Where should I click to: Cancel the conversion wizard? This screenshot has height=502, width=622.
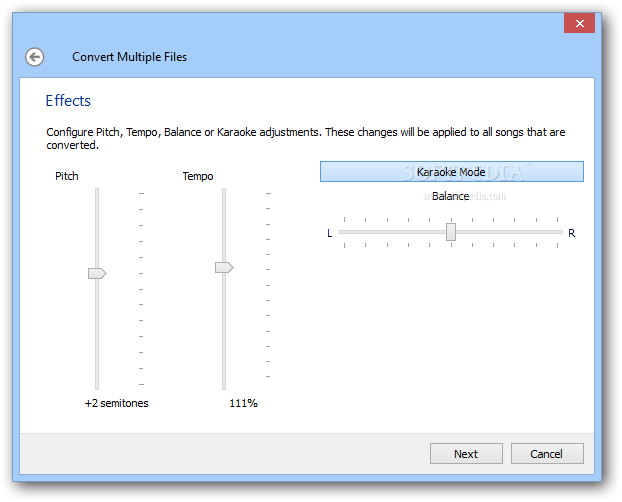tap(547, 454)
